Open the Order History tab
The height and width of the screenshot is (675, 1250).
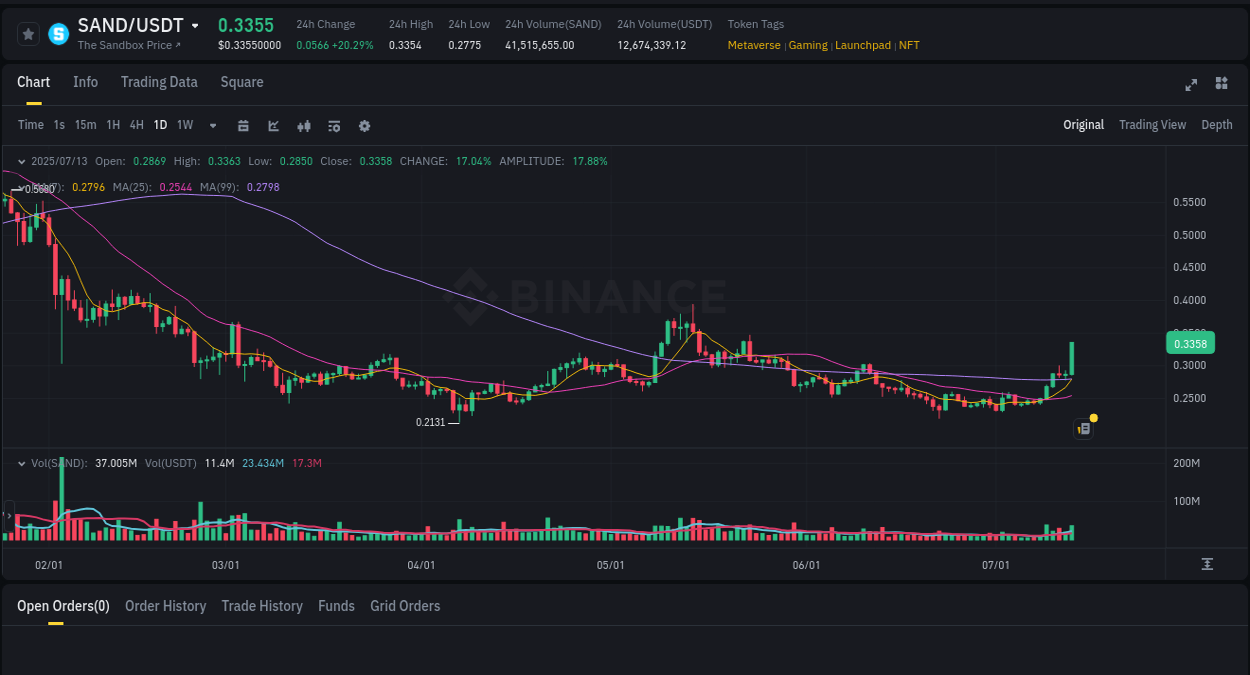165,606
